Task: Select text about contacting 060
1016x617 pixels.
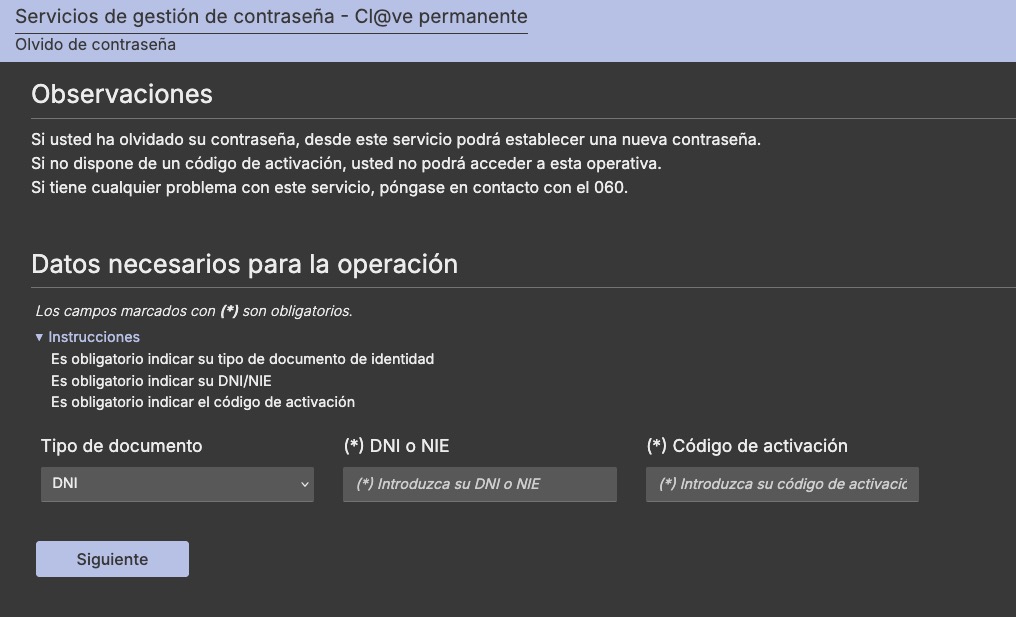Action: click(329, 187)
